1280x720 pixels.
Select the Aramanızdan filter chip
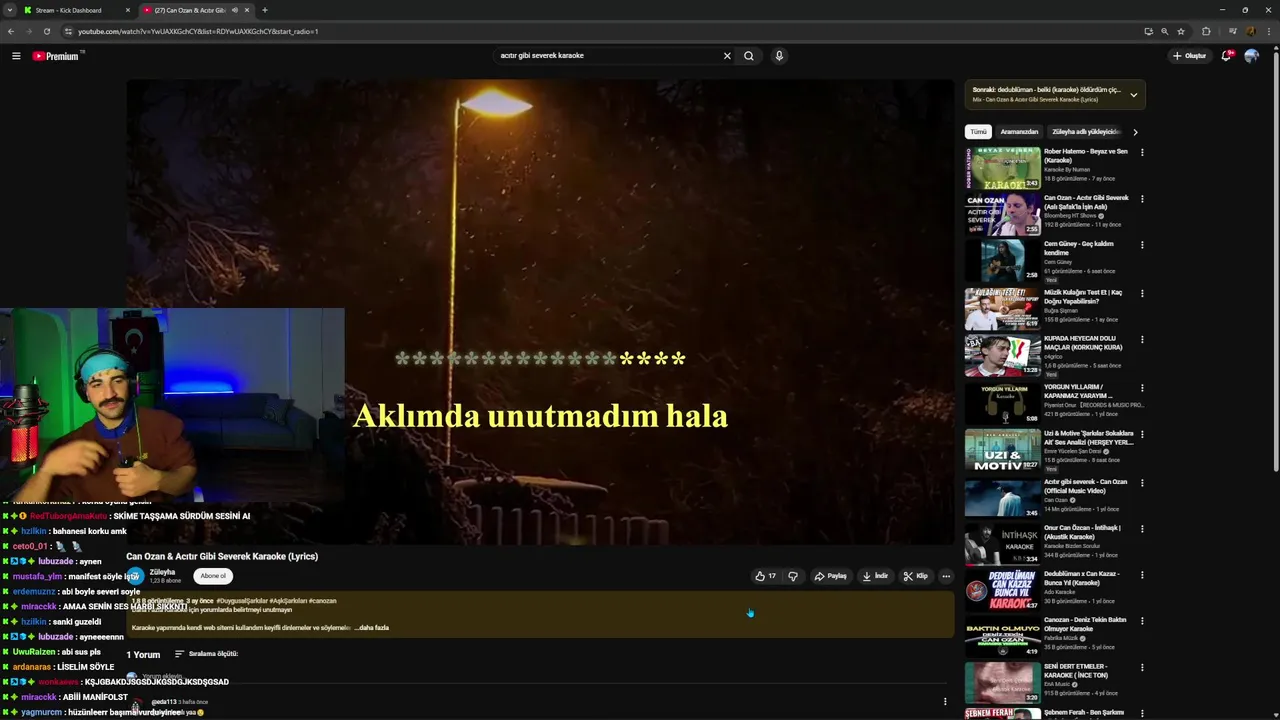[1019, 132]
